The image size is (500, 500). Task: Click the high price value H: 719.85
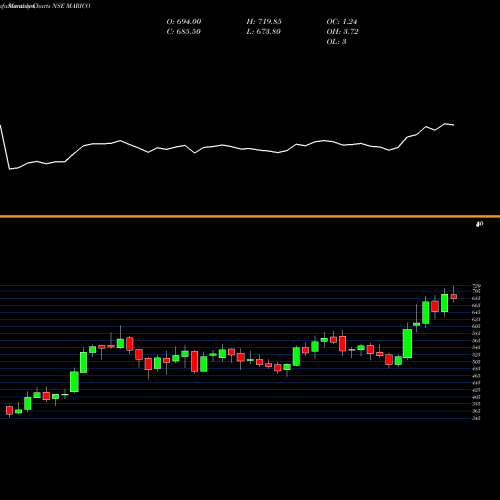pos(264,22)
